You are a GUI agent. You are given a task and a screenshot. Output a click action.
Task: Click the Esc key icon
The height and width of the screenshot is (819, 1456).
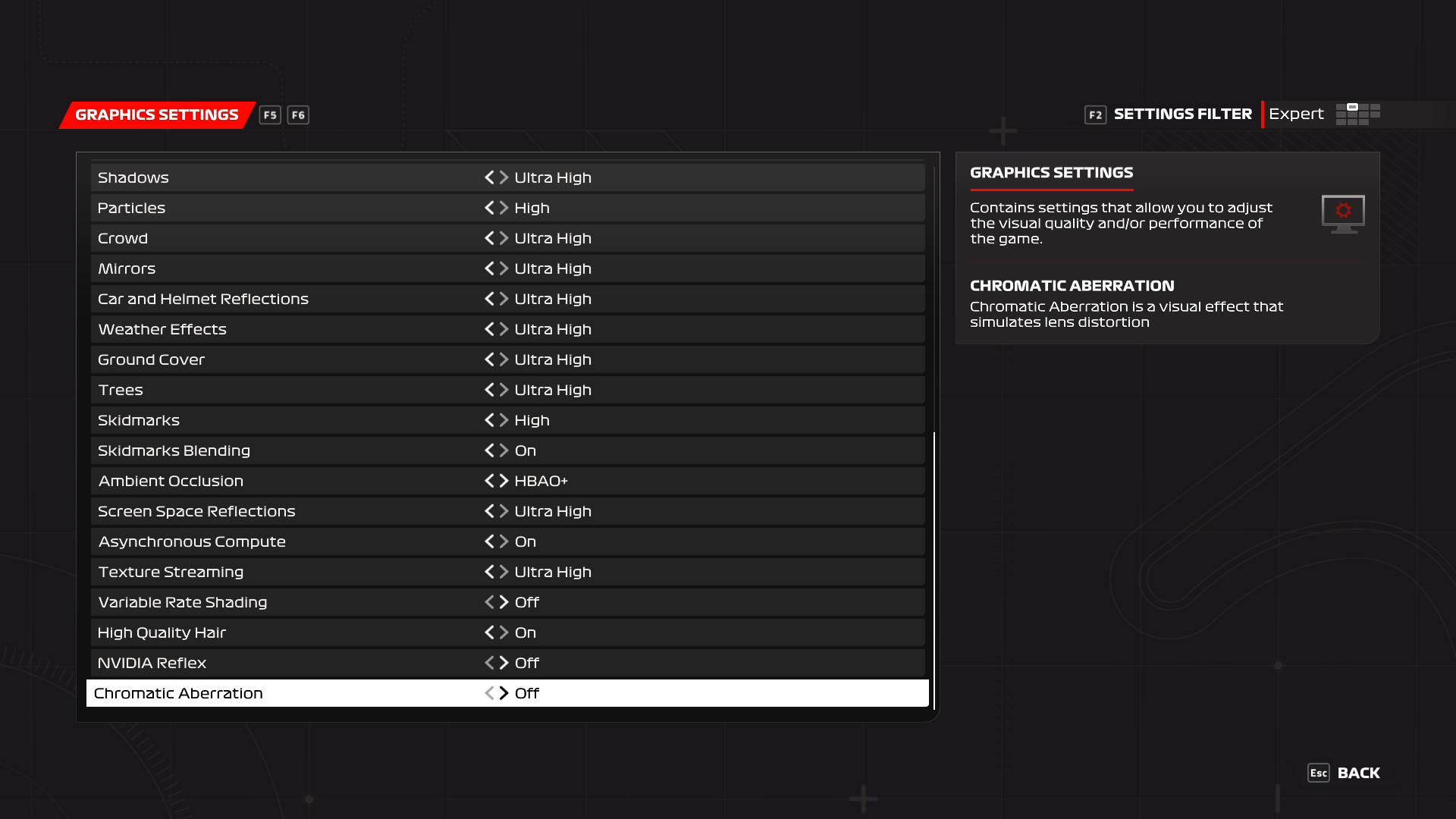click(1318, 773)
